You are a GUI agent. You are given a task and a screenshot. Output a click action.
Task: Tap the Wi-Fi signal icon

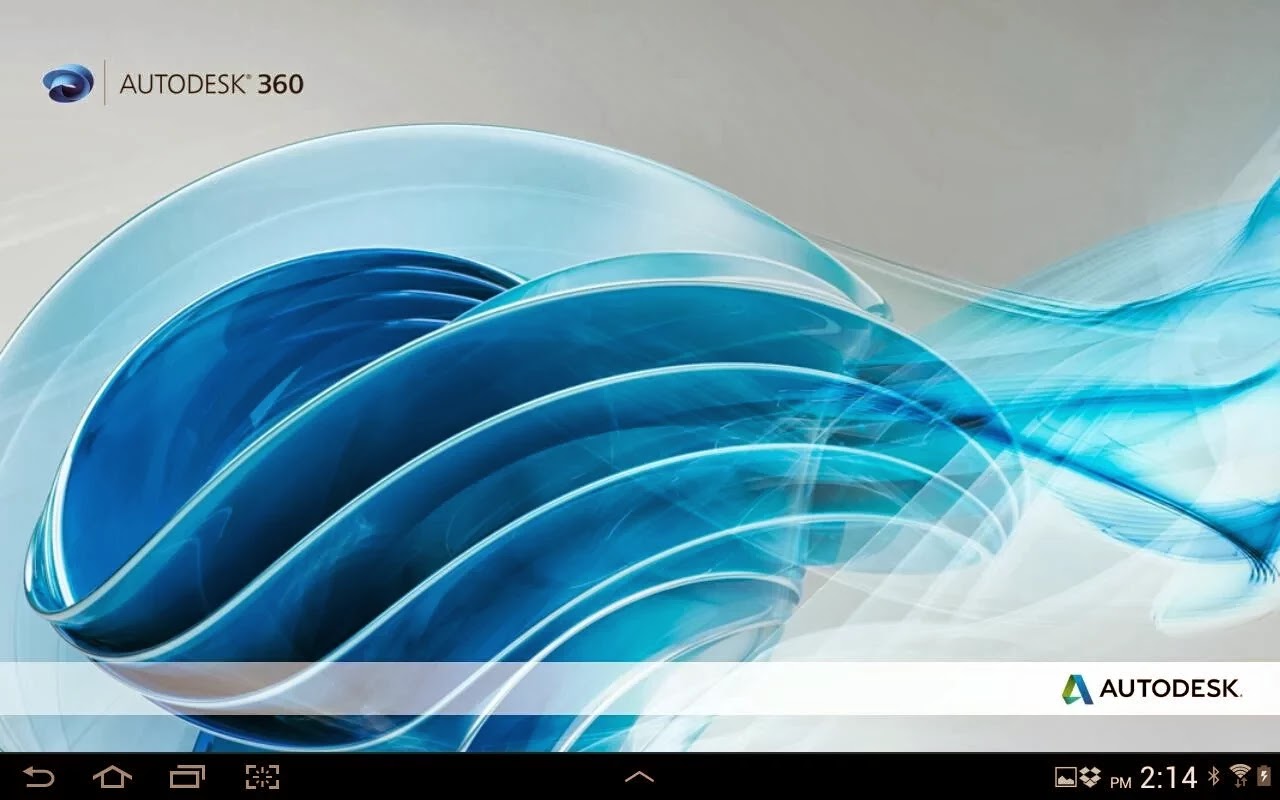coord(1240,776)
